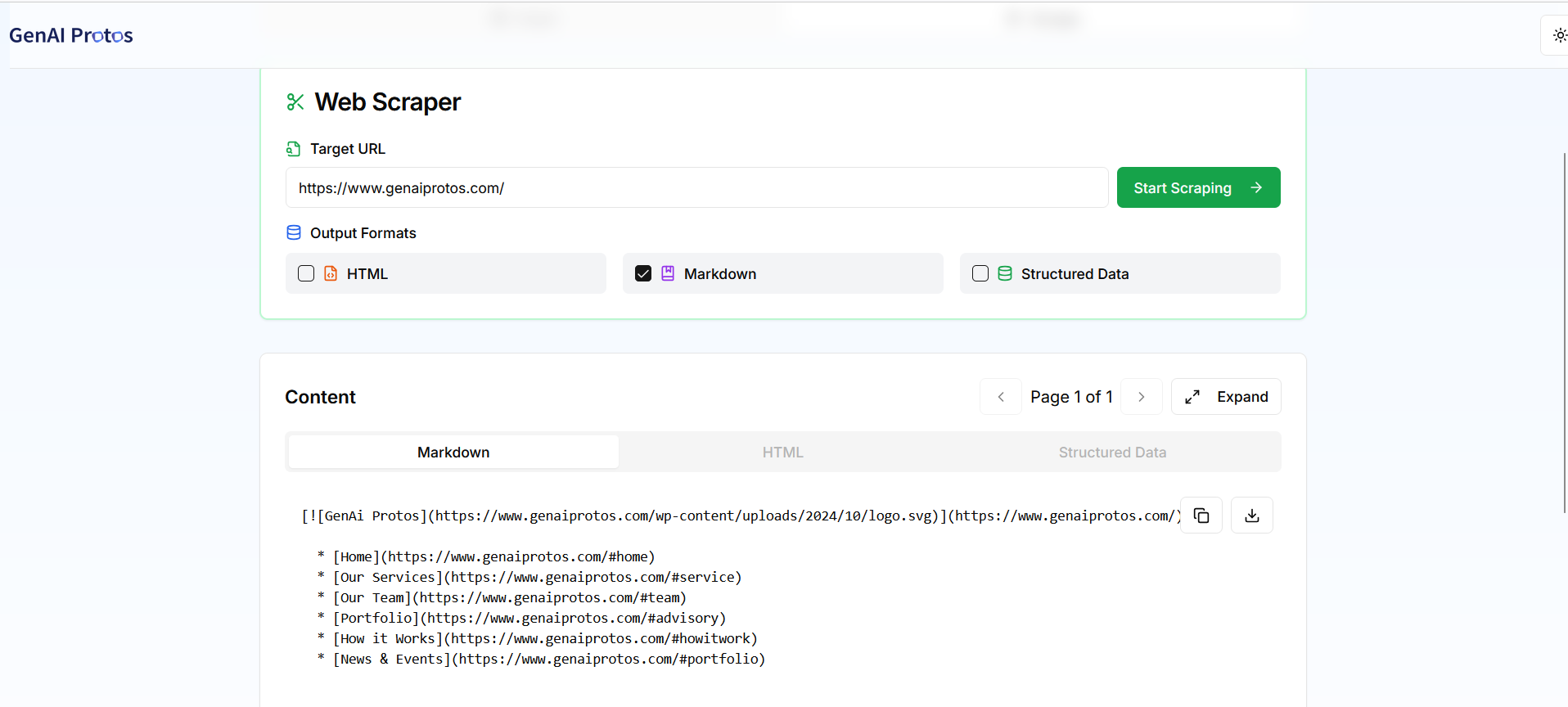Screen dimensions: 1568x707
Task: Click the Start Scraping button
Action: coord(1198,187)
